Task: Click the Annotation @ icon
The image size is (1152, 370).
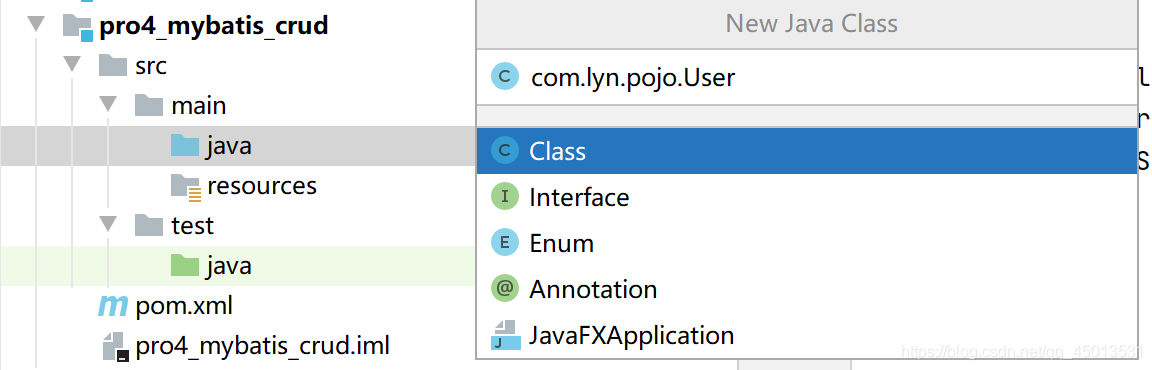Action: pyautogui.click(x=505, y=289)
